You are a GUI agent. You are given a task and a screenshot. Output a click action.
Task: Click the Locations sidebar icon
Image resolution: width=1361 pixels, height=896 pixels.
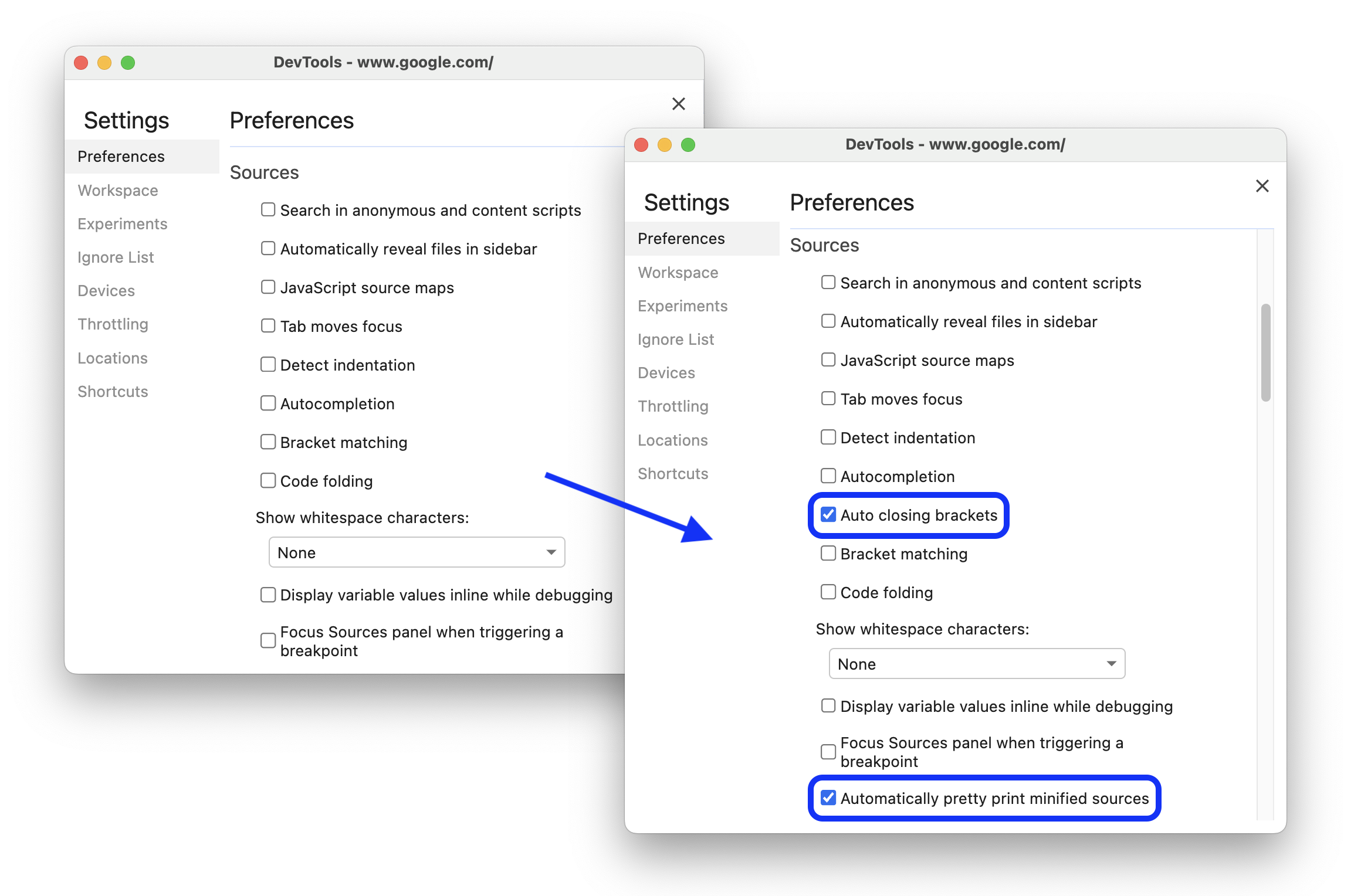tap(673, 439)
